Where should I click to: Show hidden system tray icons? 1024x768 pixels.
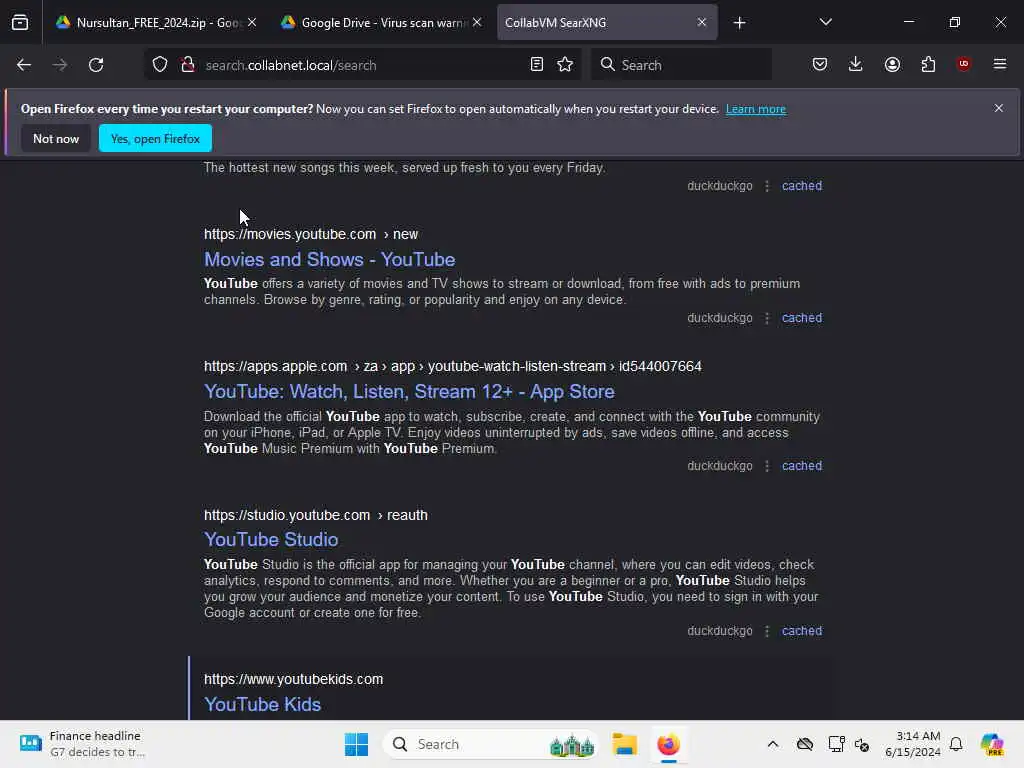point(773,744)
